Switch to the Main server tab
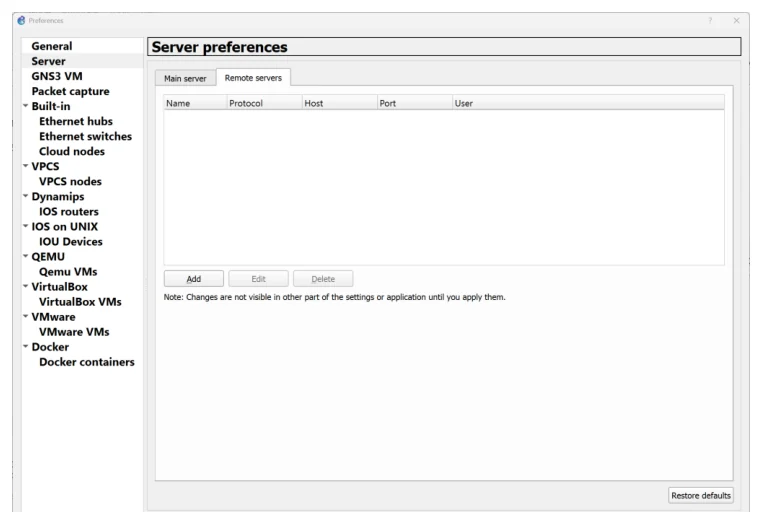Image resolution: width=762 pixels, height=512 pixels. pyautogui.click(x=185, y=78)
